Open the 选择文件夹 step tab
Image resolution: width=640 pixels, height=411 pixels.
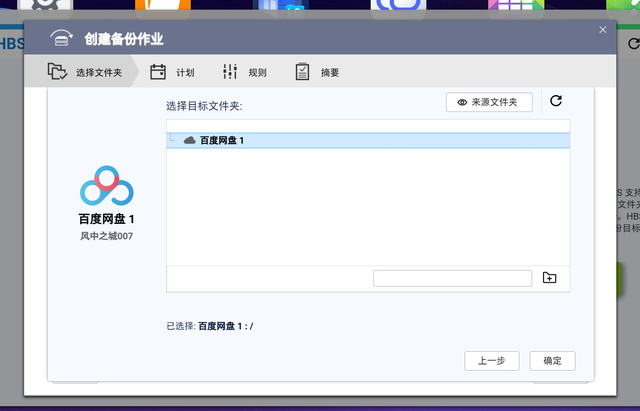click(x=82, y=72)
